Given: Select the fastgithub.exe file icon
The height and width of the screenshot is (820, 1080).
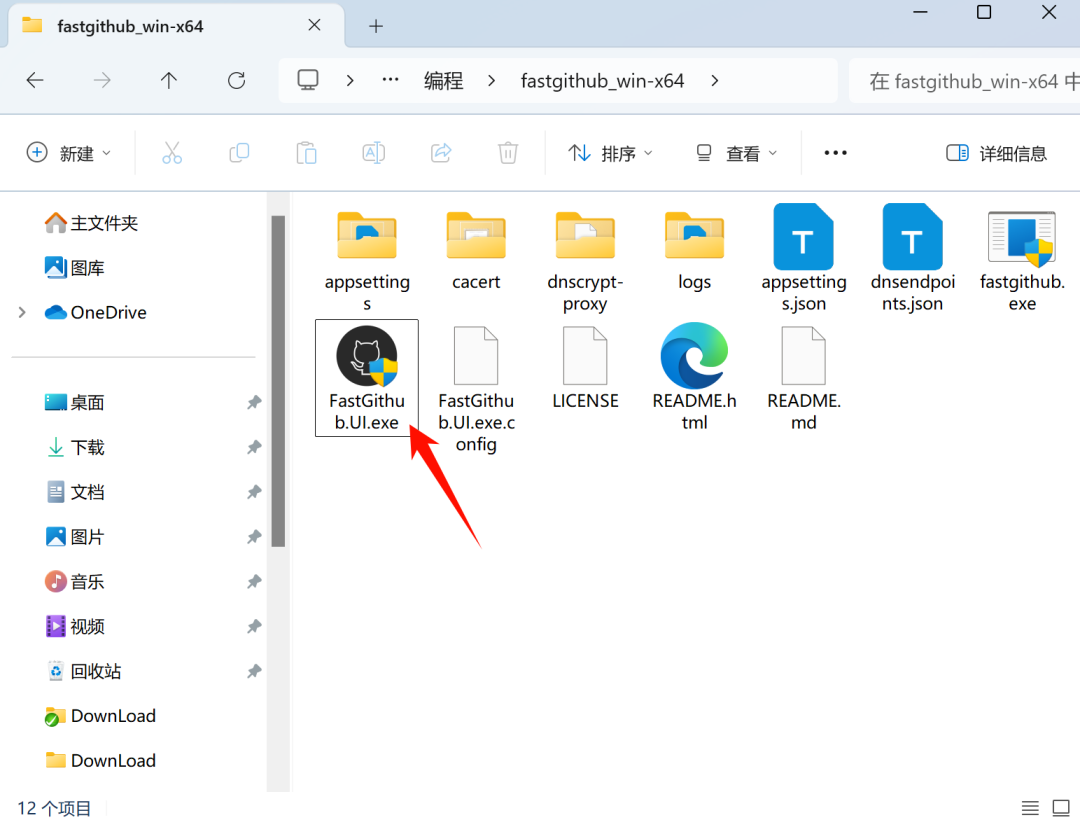Looking at the screenshot, I should coord(1021,239).
